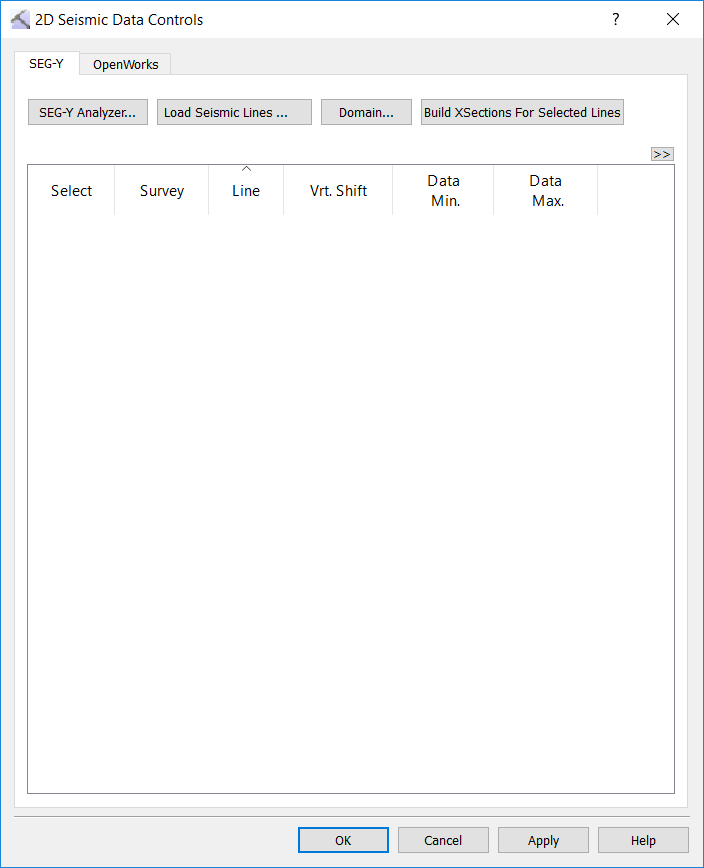
Task: Open the Domain settings
Action: point(366,112)
